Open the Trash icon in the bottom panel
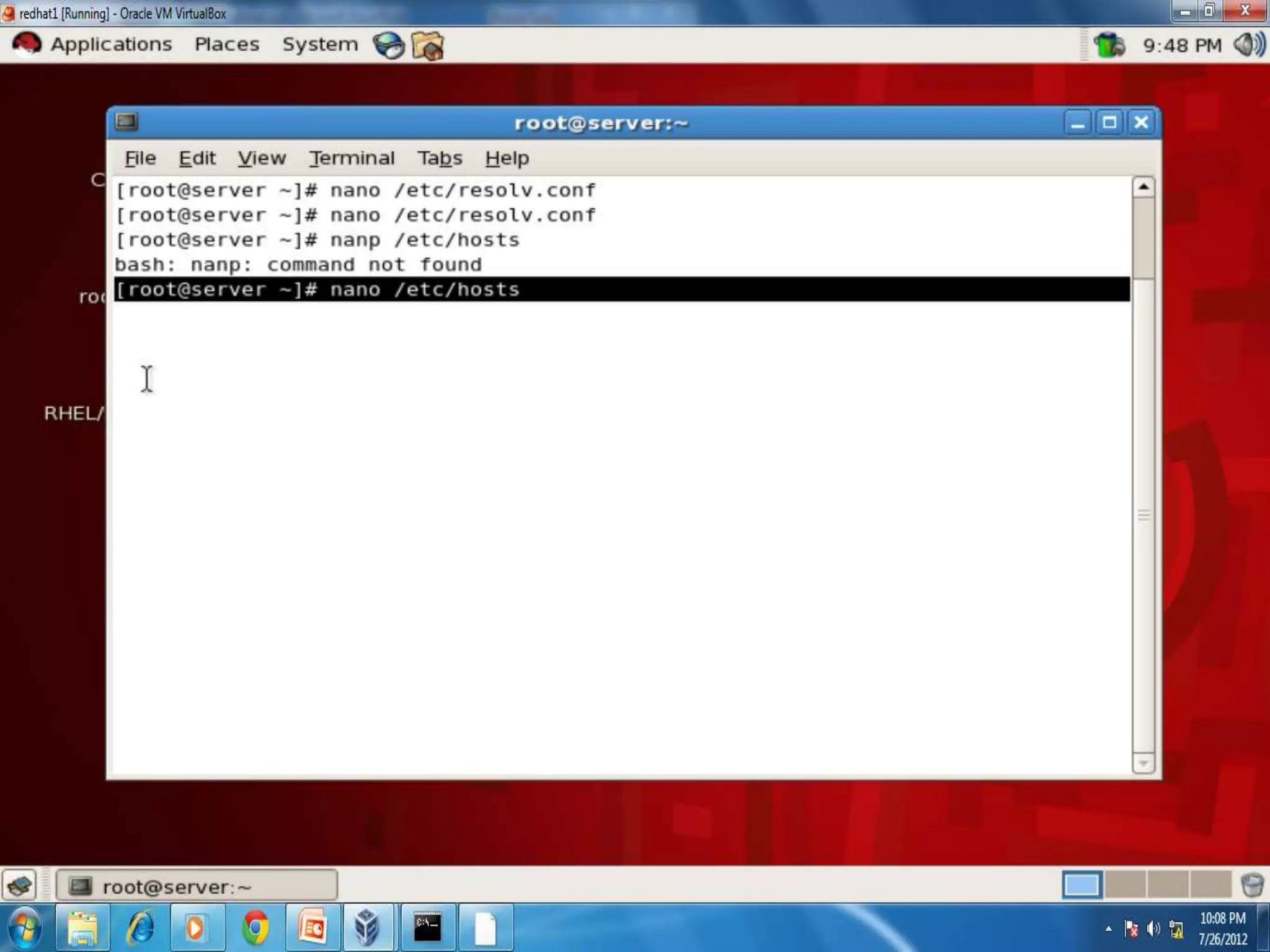 coord(1252,884)
